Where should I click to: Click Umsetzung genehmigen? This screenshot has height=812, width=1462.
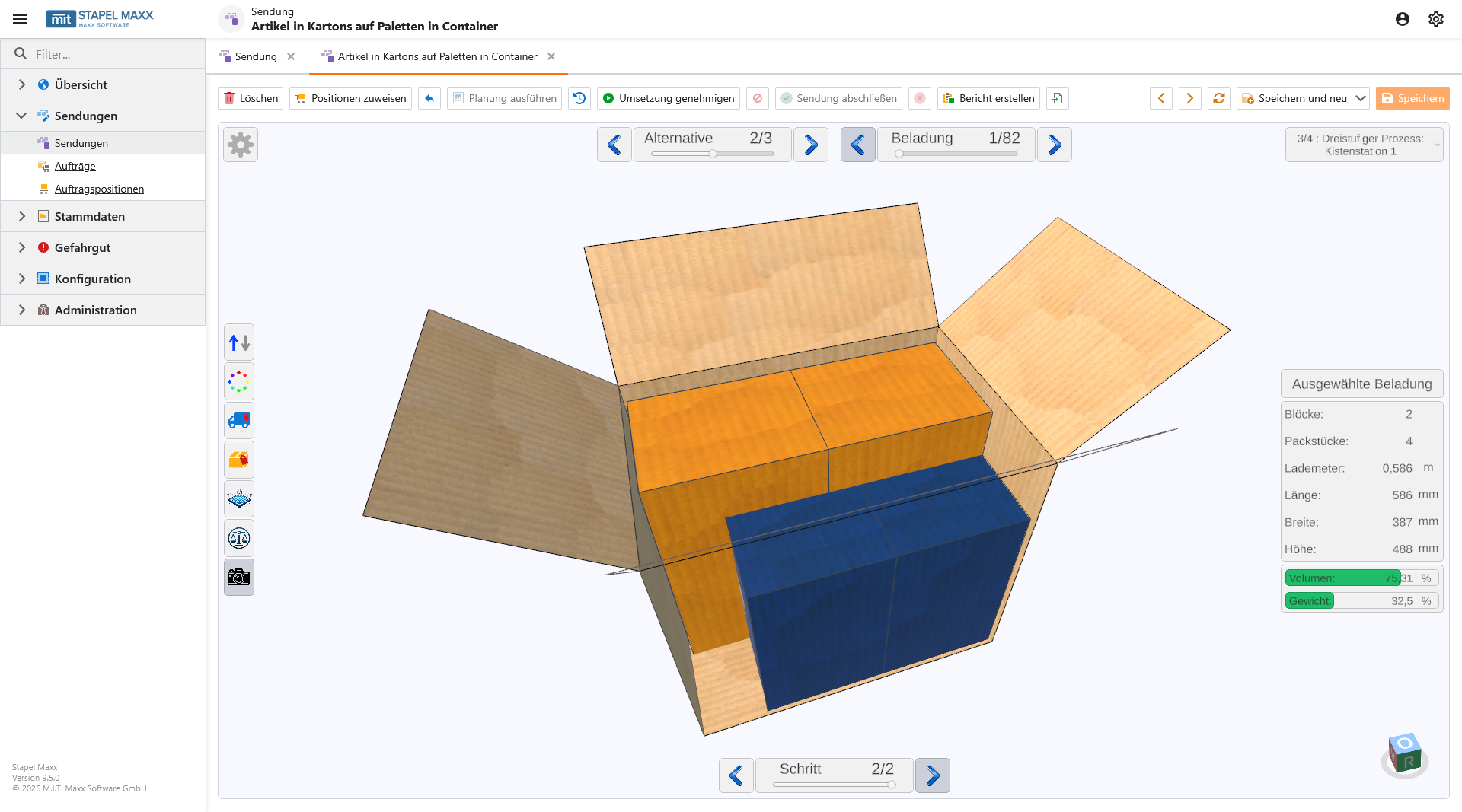669,98
